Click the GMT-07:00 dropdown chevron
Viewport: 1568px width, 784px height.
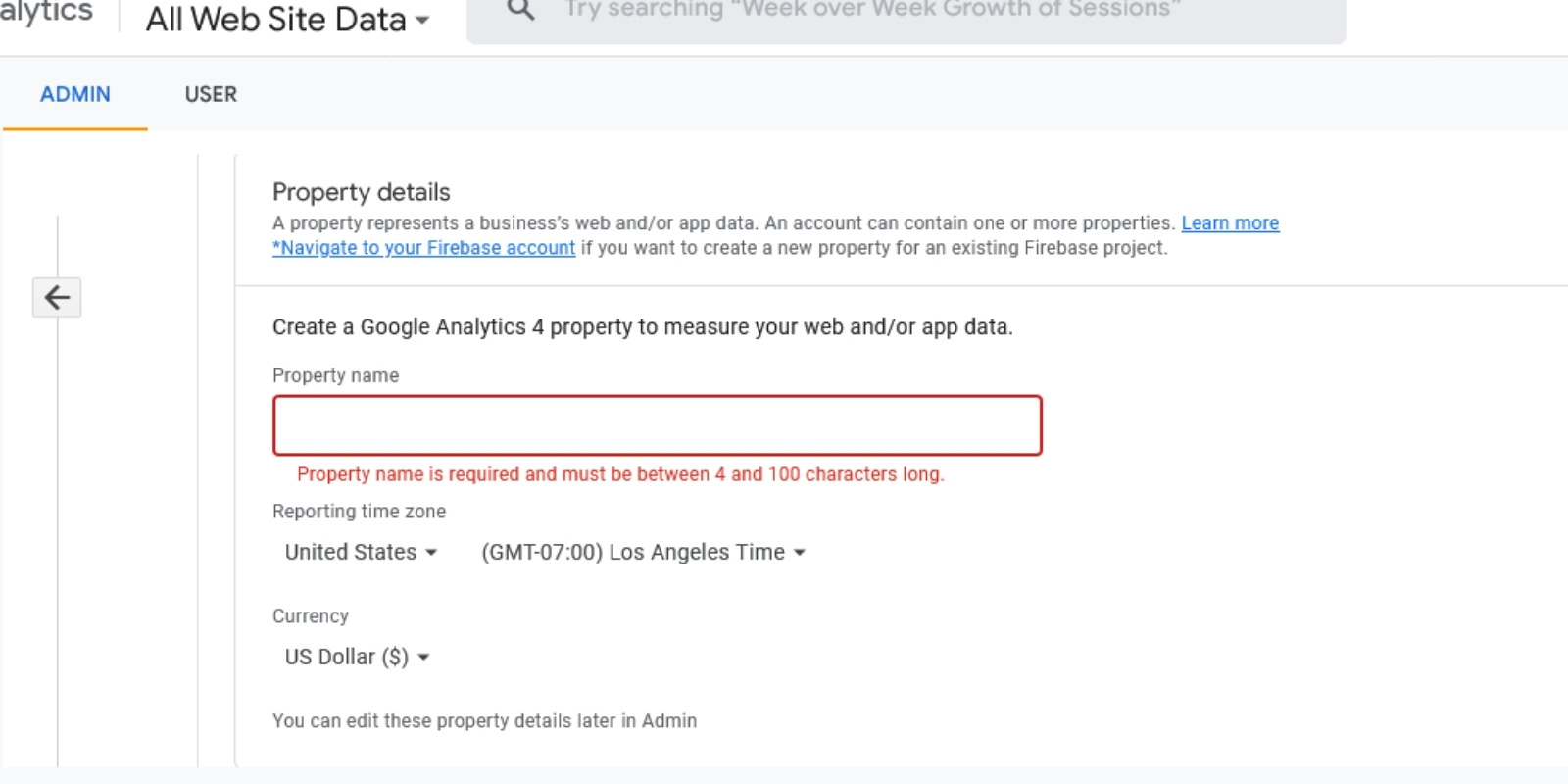click(x=801, y=552)
